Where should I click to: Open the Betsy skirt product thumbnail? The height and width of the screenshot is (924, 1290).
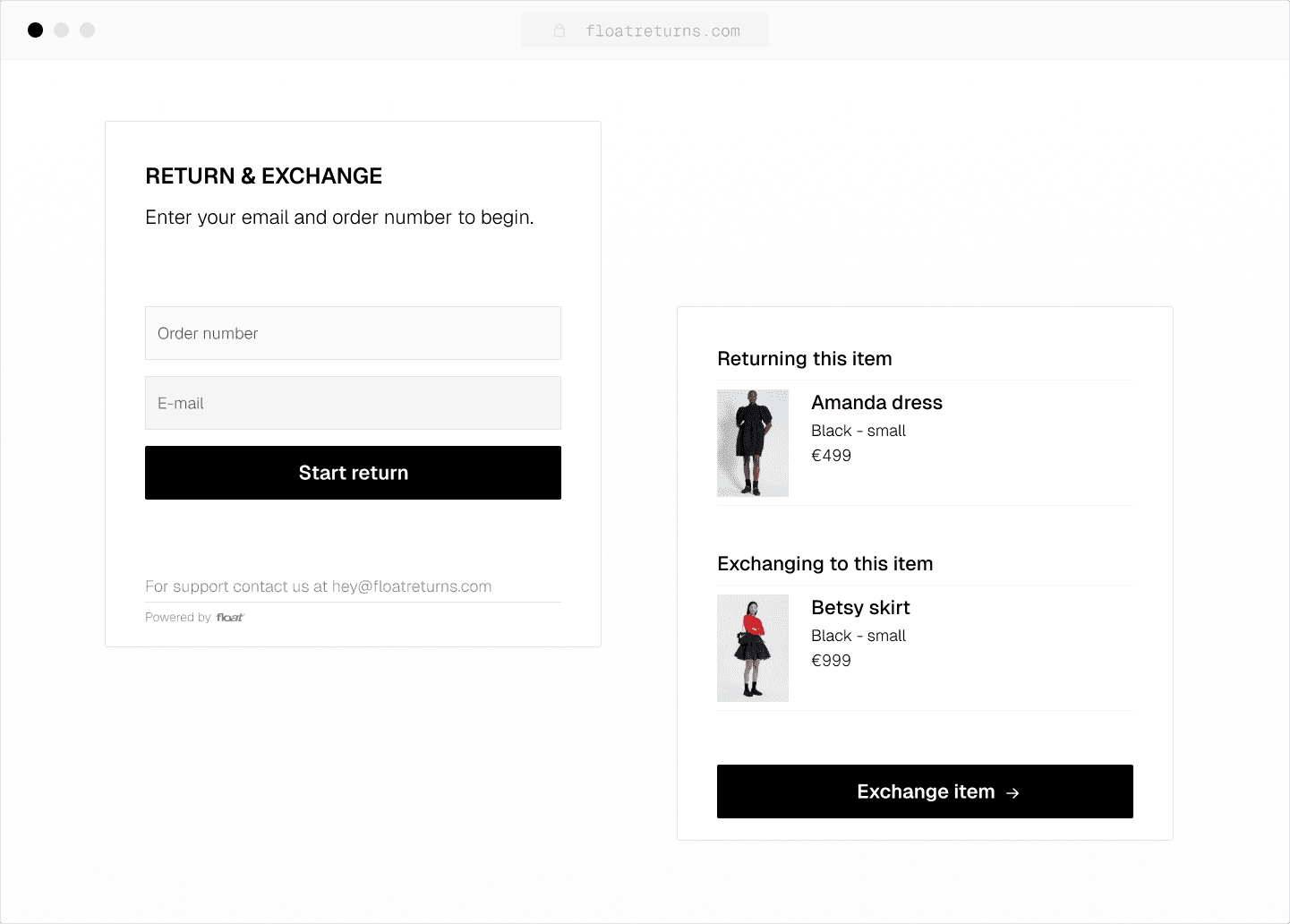pos(753,648)
